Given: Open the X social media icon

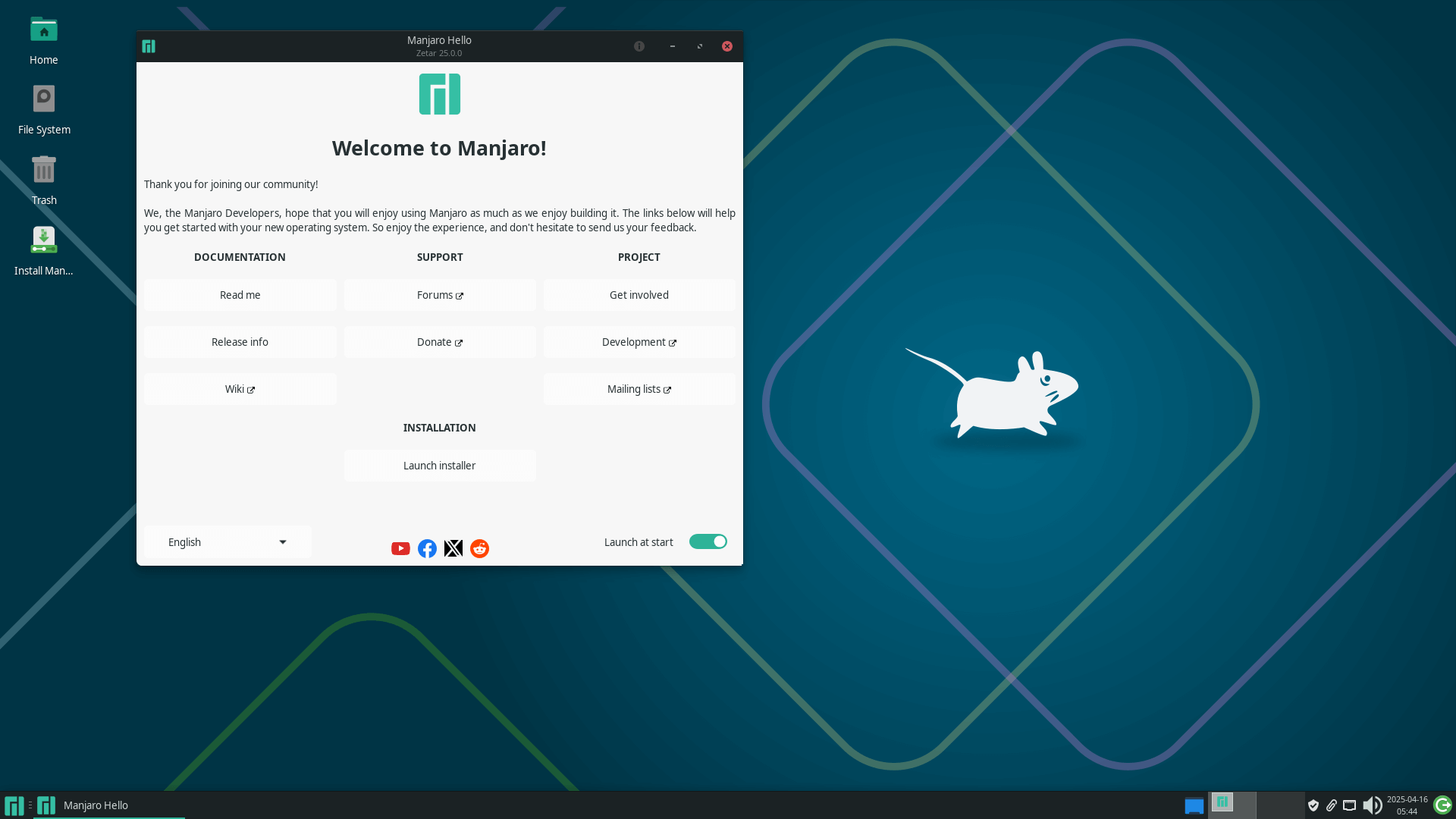Looking at the screenshot, I should point(453,548).
